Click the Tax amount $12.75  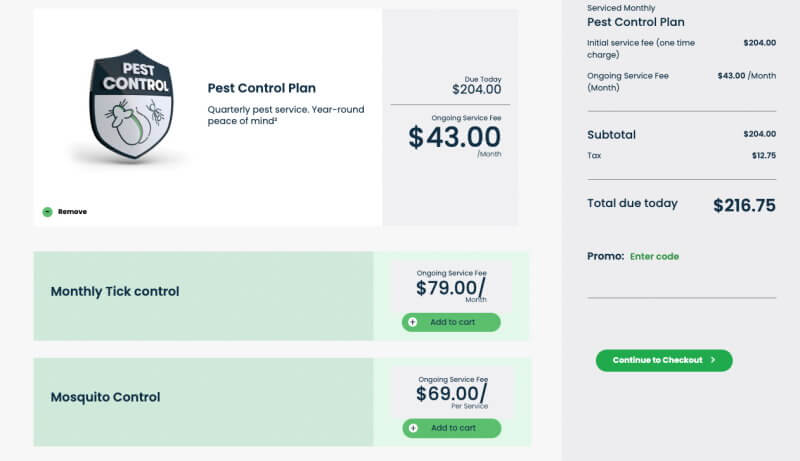pos(764,156)
